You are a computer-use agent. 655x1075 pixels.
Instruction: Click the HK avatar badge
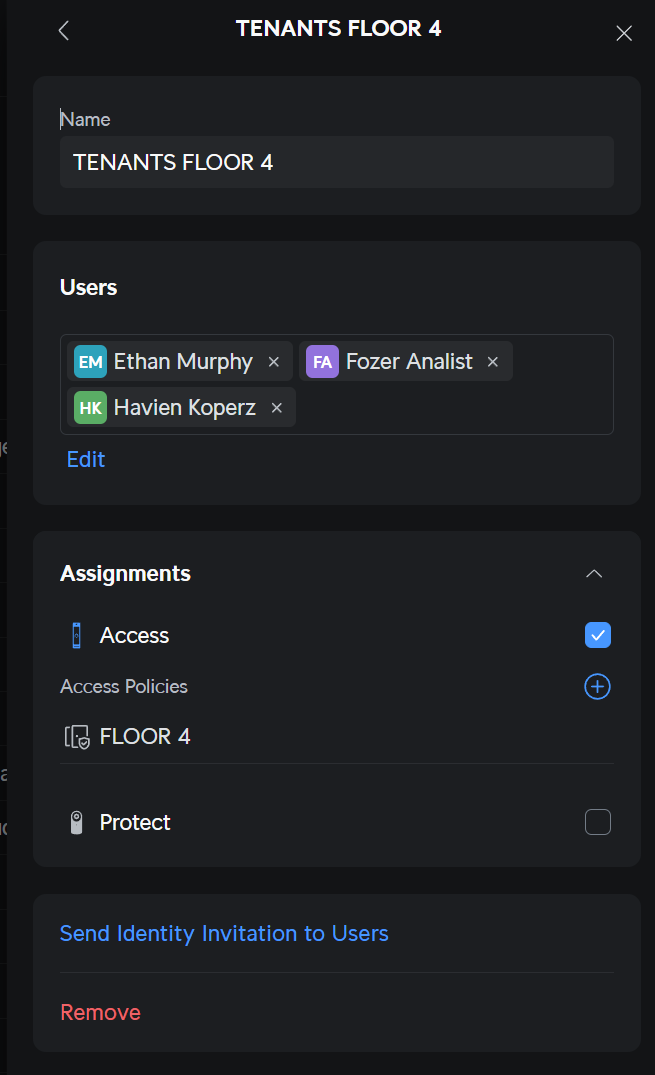(x=90, y=408)
